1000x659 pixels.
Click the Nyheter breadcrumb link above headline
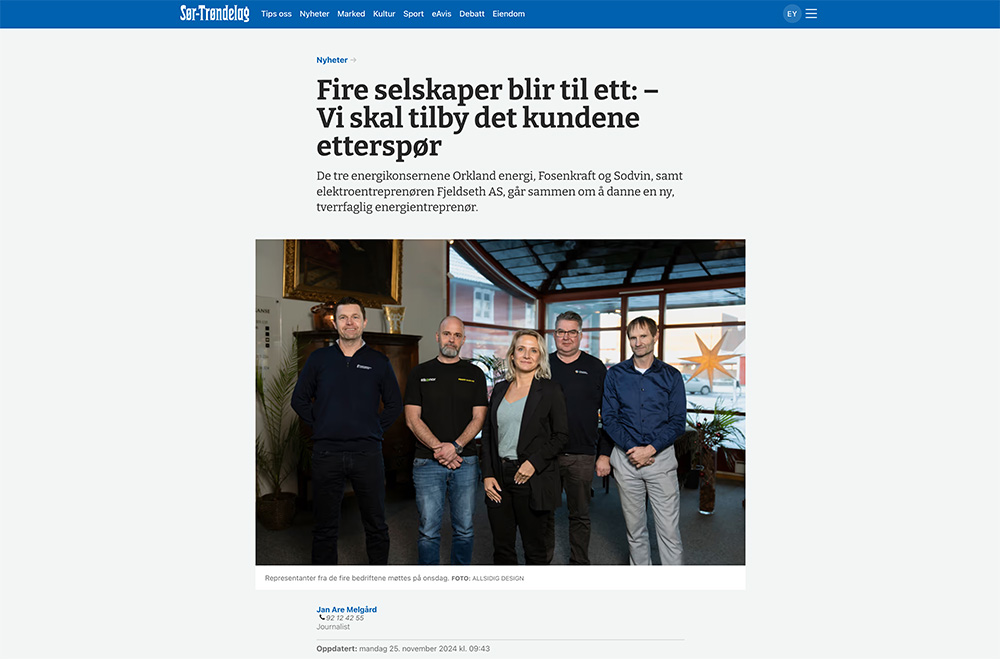click(x=332, y=60)
